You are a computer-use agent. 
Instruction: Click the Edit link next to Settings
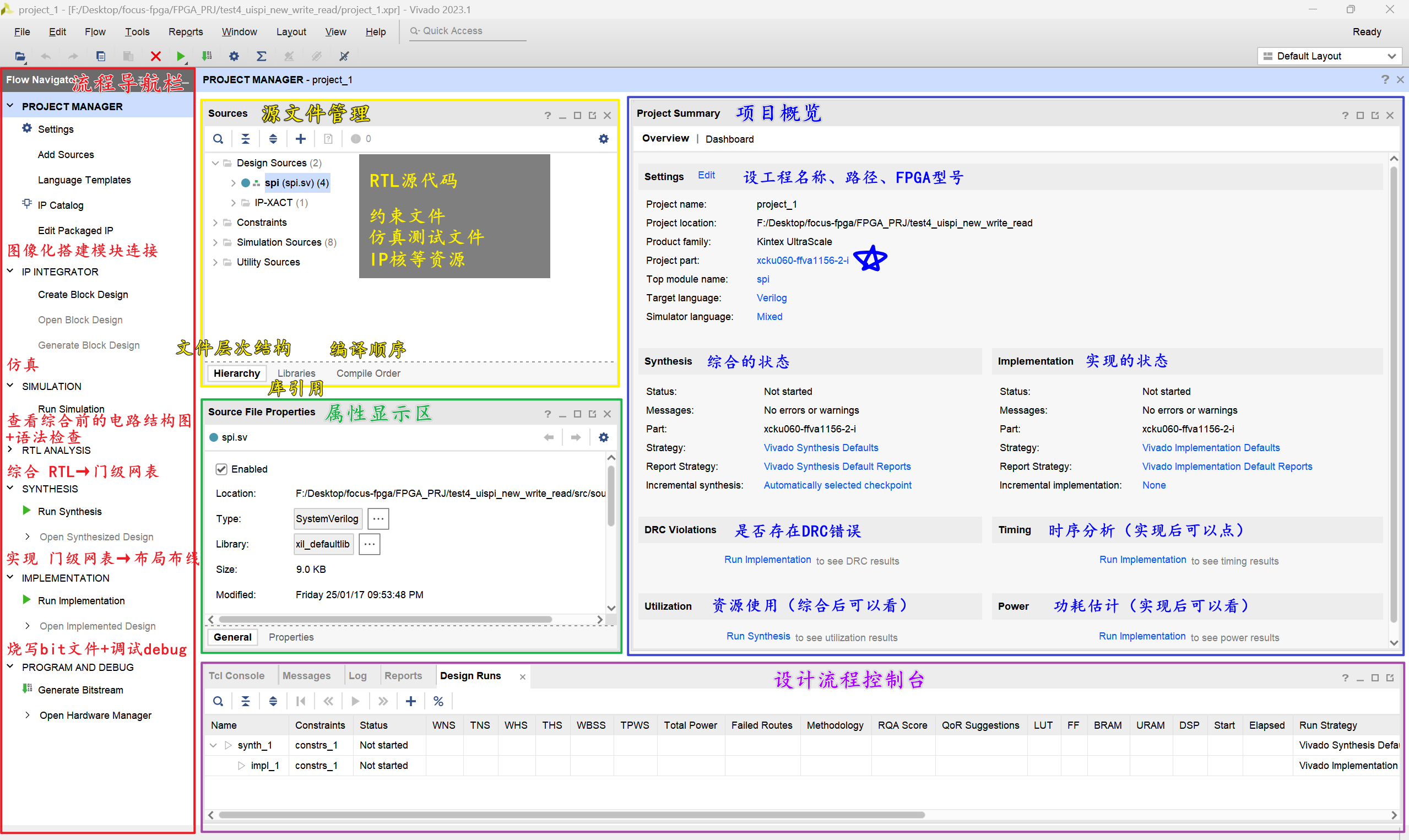pyautogui.click(x=706, y=176)
